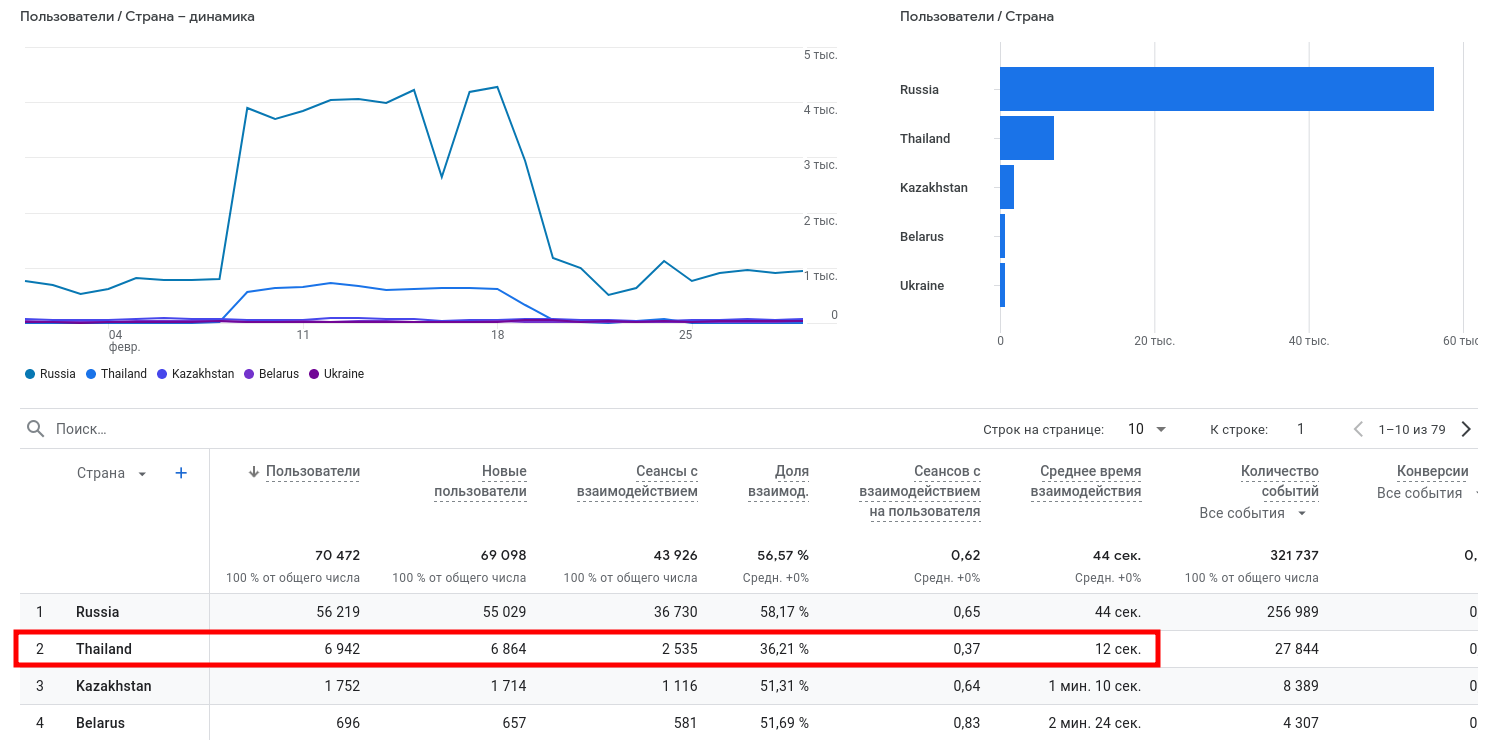Add a dimension with the plus icon

(x=181, y=473)
